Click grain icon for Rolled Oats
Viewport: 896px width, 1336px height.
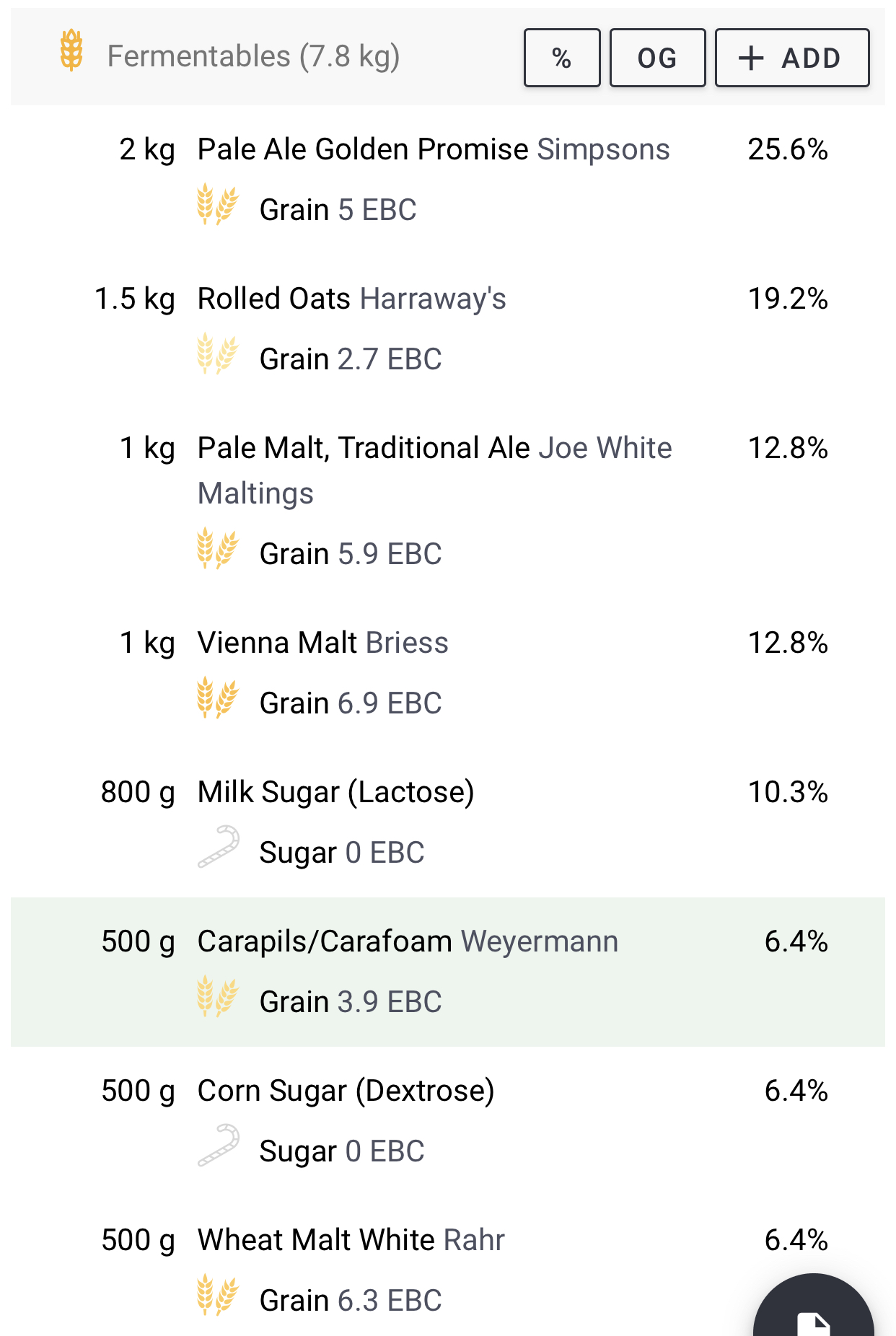[x=217, y=353]
